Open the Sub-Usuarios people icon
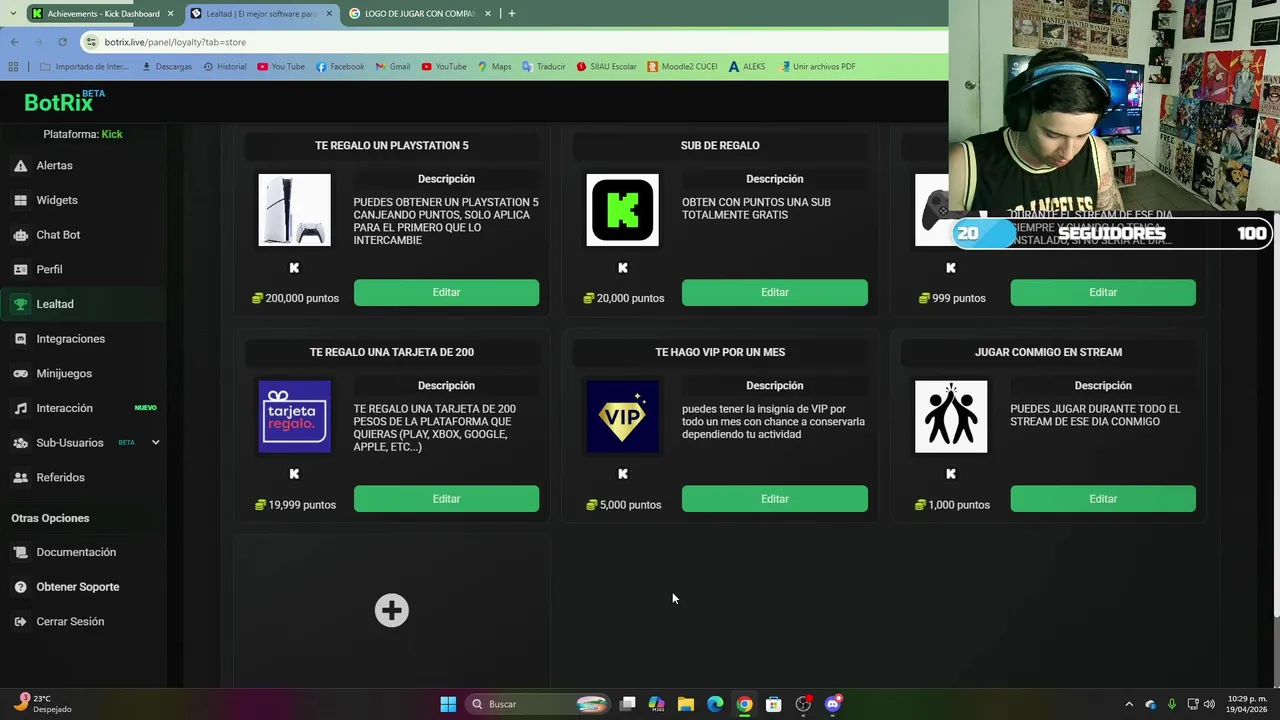1280x720 pixels. (x=20, y=443)
